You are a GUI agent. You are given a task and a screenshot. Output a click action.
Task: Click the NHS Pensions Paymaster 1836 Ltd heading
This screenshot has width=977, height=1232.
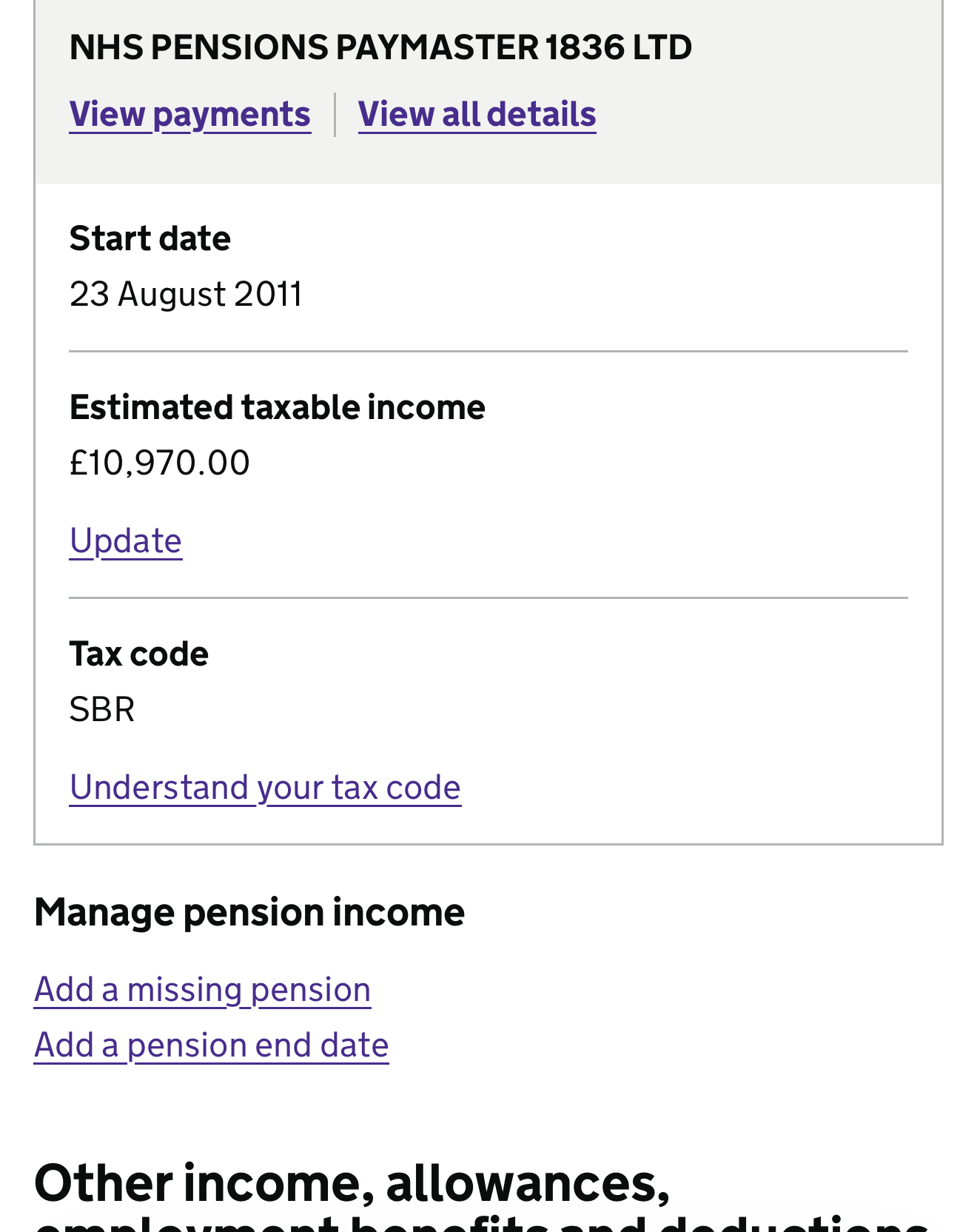pyautogui.click(x=380, y=47)
